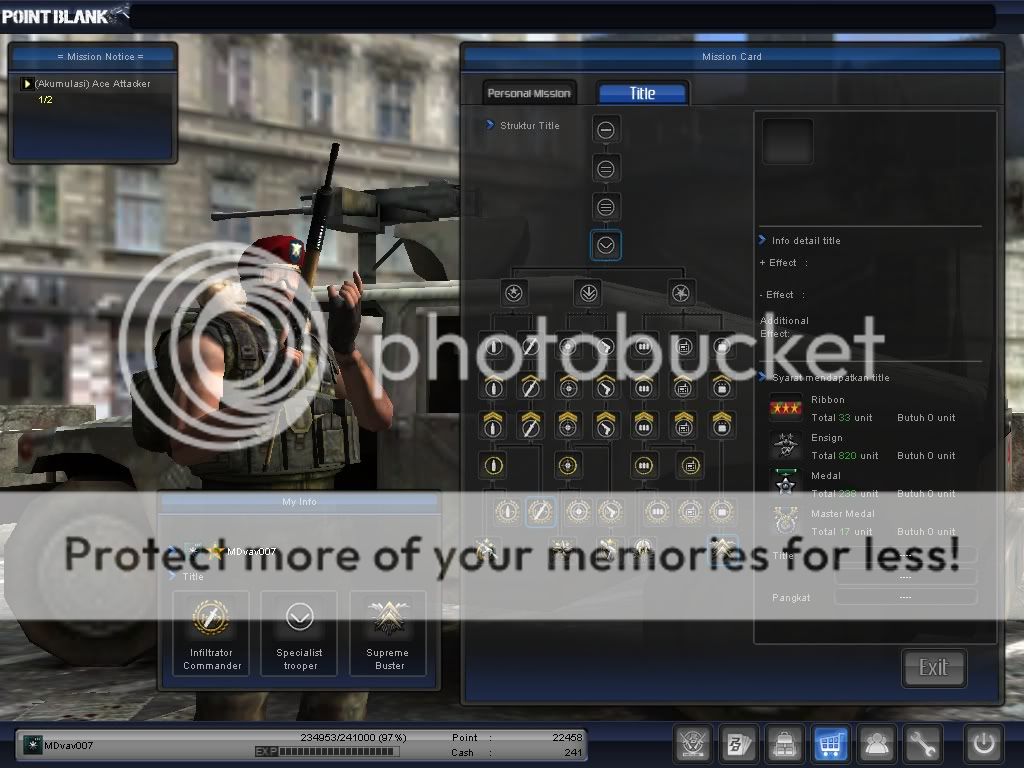Click the Master Medal icon
This screenshot has width=1024, height=768.
tap(785, 522)
